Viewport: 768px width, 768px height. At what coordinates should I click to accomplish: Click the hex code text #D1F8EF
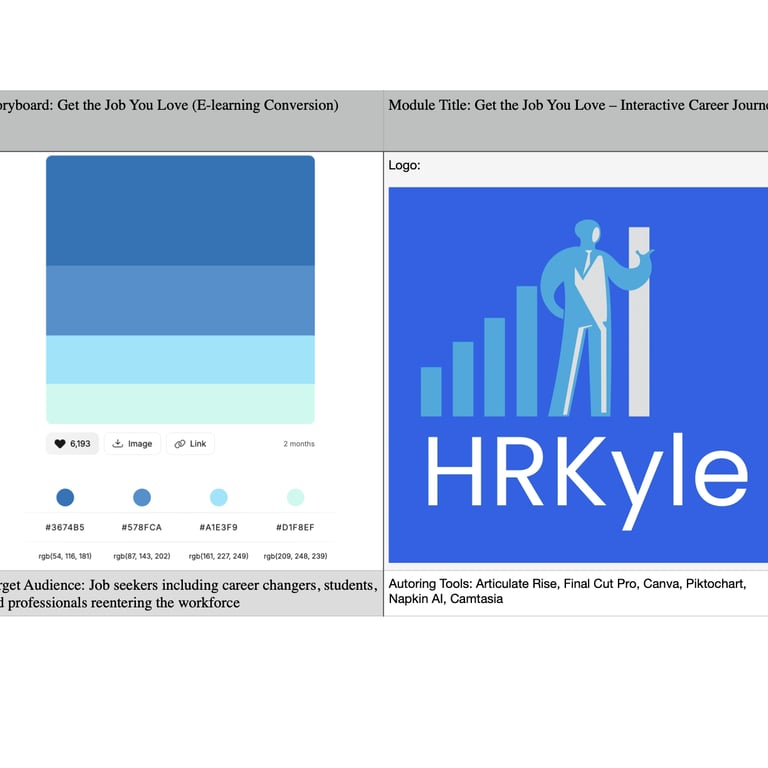(295, 528)
